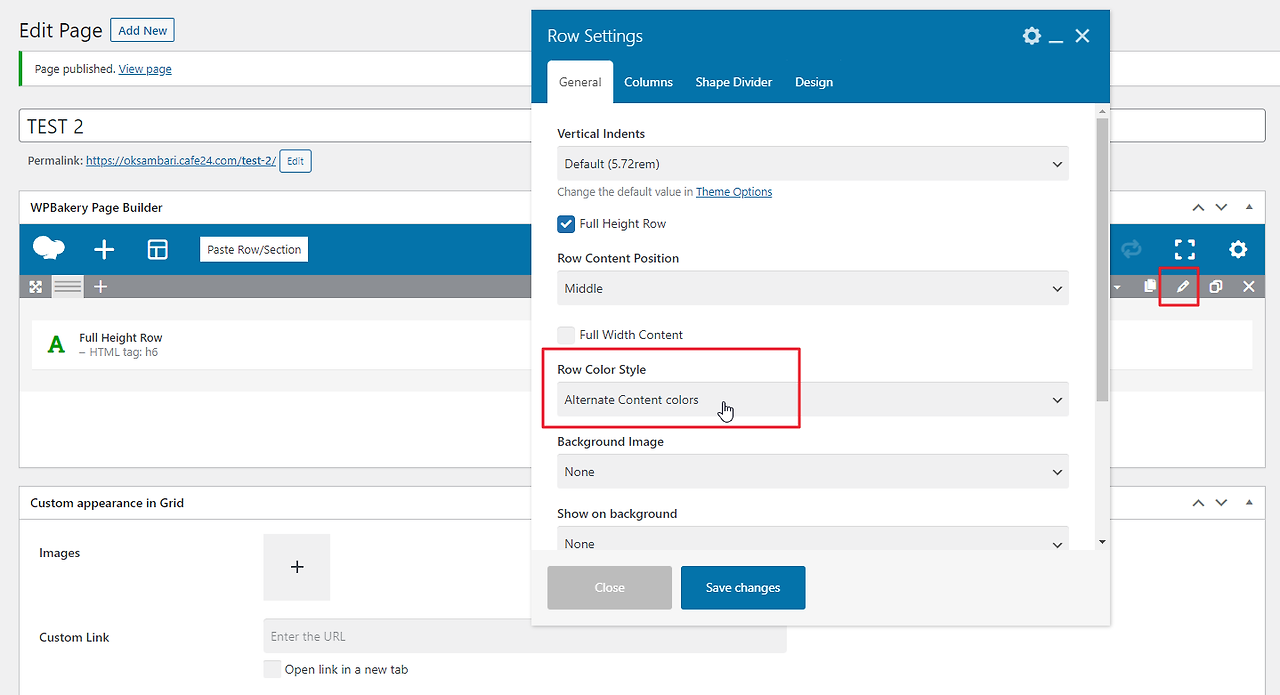Click the undo/redo arrows icon in toolbar
Viewport: 1280px width, 695px height.
pos(1132,249)
